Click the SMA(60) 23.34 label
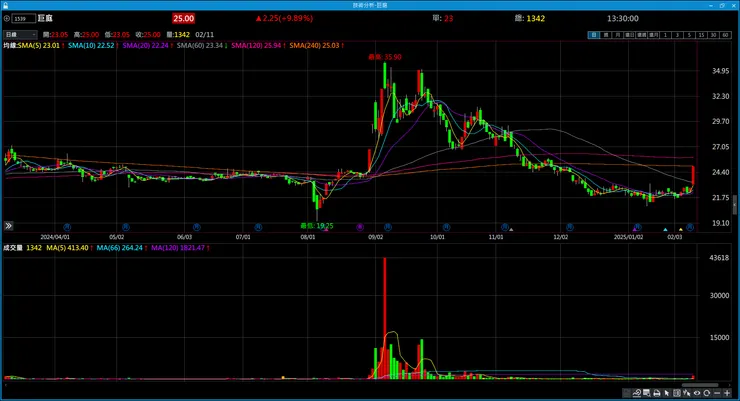 click(200, 45)
